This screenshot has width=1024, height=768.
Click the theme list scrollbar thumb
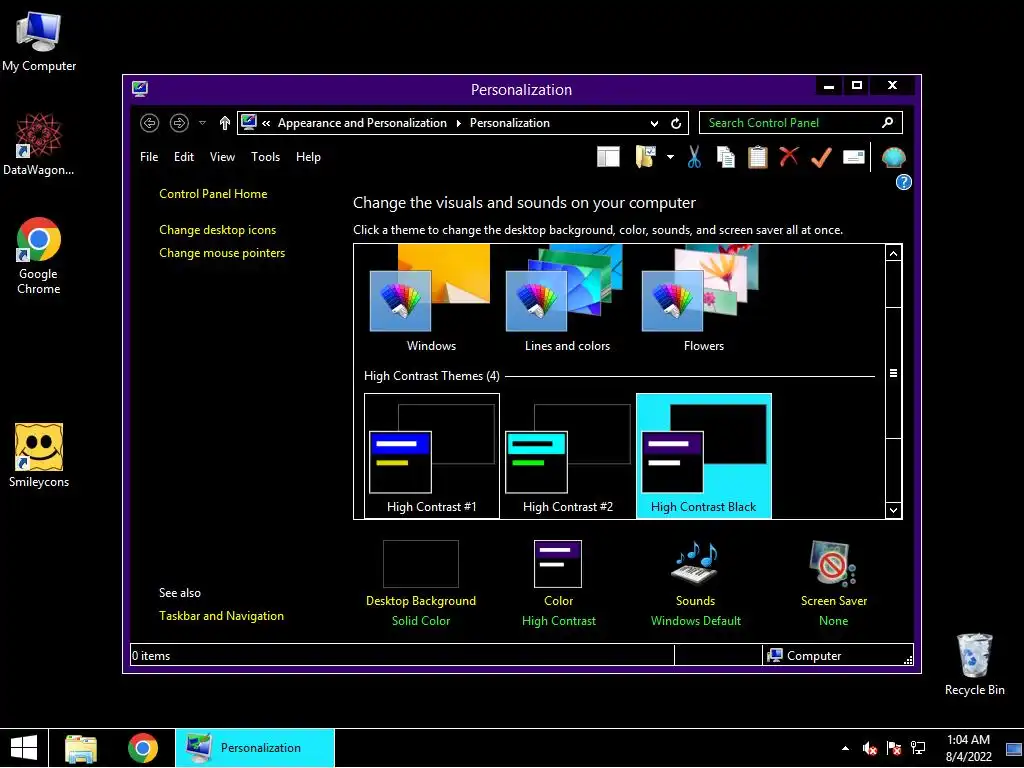coord(893,373)
